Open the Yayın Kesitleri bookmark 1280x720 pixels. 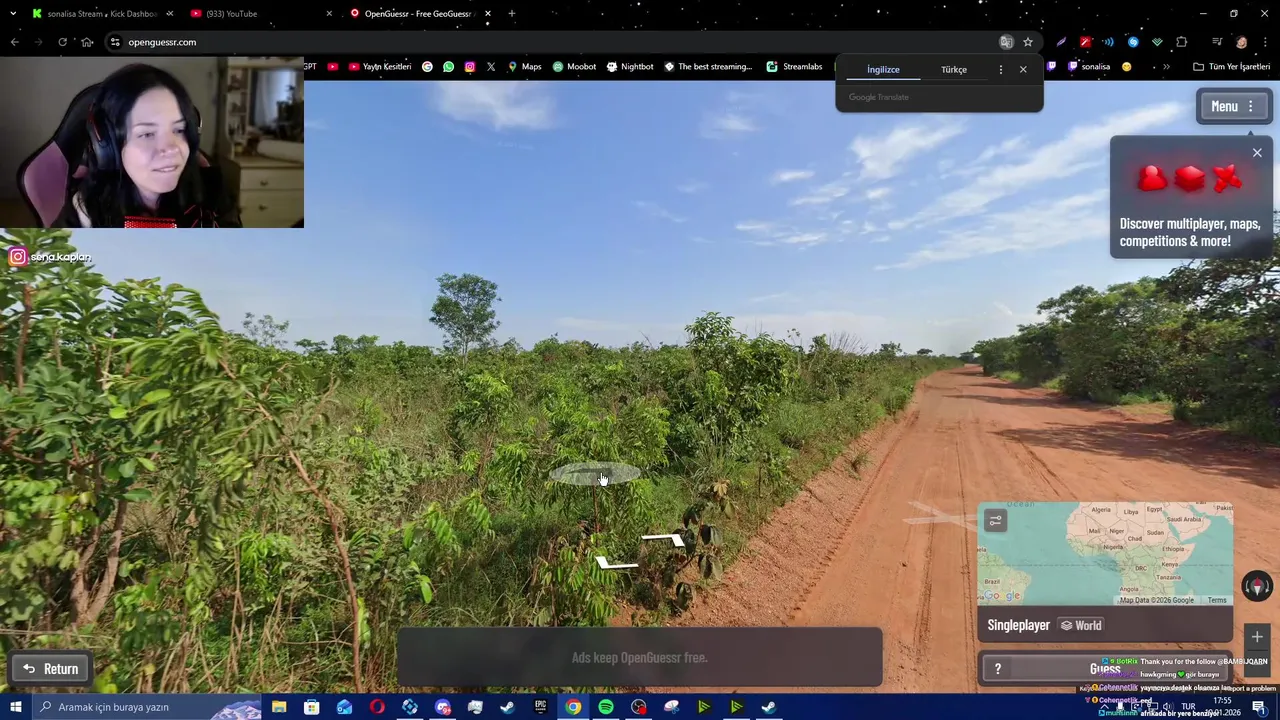click(x=379, y=67)
